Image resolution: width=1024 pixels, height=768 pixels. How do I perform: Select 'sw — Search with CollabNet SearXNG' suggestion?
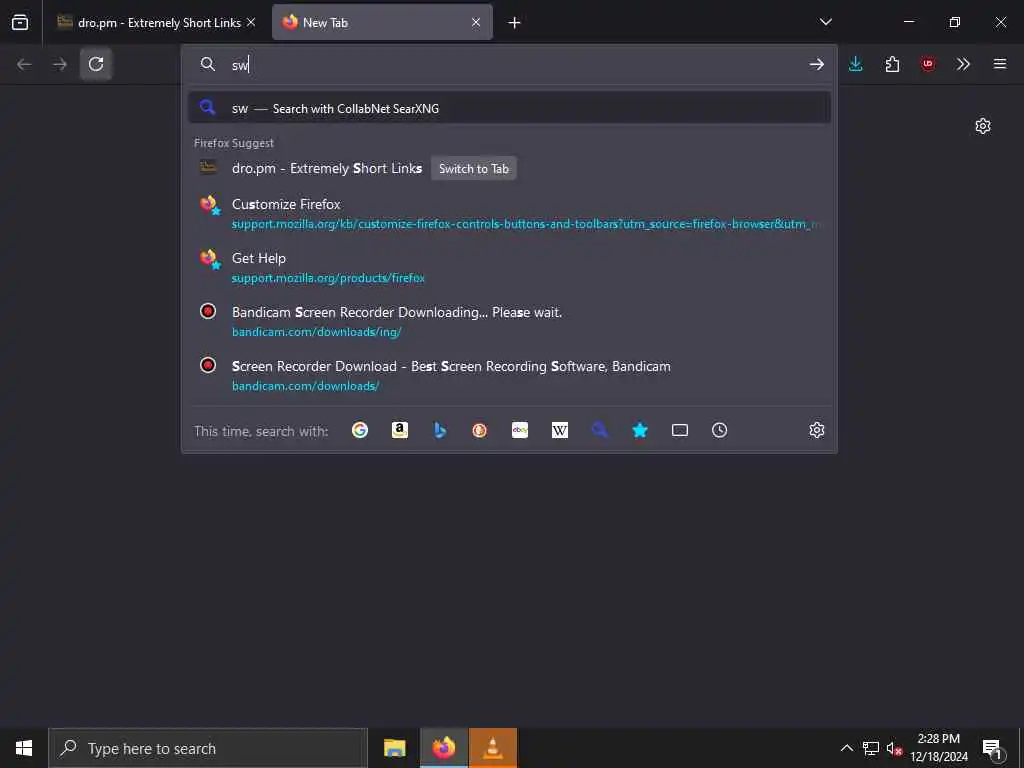point(509,108)
